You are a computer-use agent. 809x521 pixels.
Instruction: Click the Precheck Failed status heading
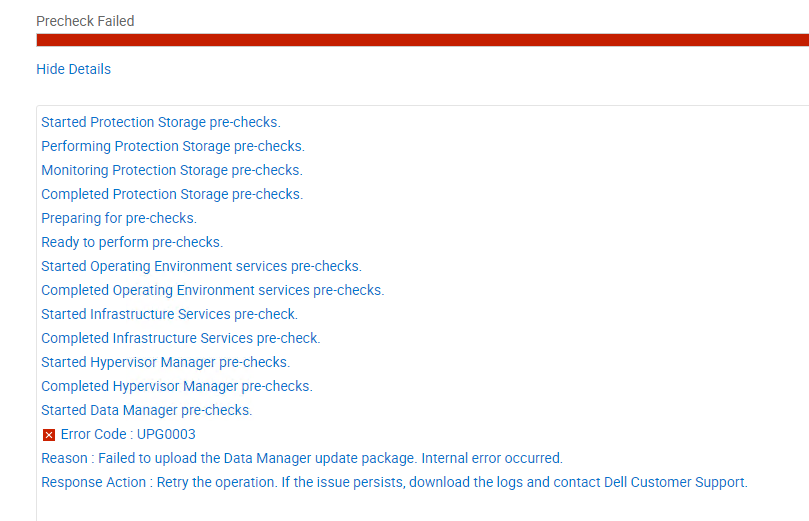85,21
